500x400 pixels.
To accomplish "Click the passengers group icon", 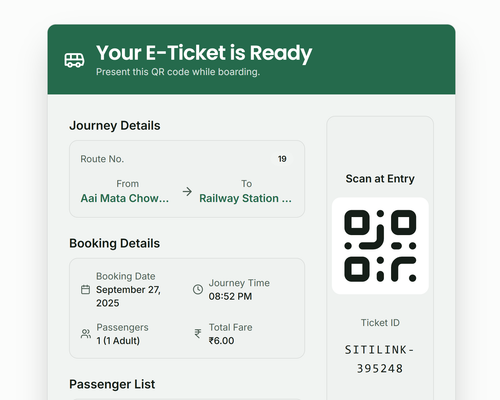I will point(86,334).
